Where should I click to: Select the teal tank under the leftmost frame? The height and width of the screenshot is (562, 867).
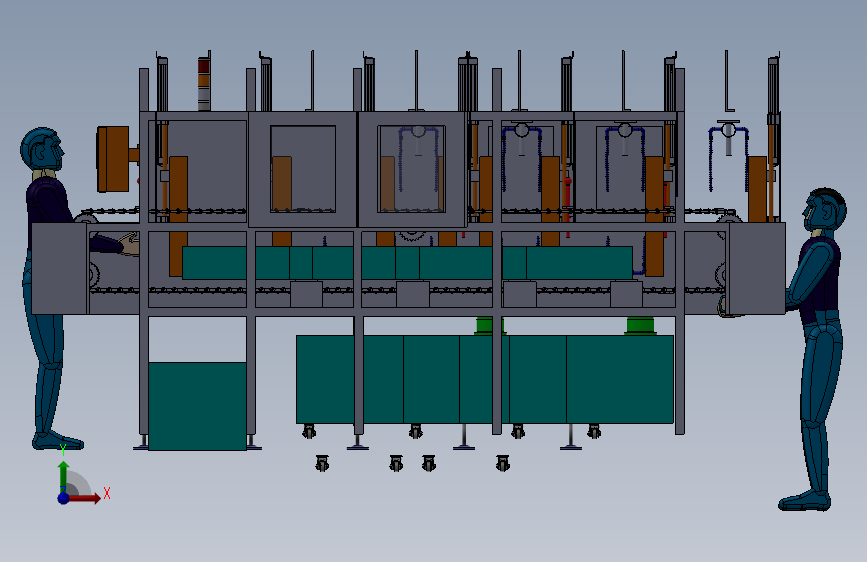point(197,406)
